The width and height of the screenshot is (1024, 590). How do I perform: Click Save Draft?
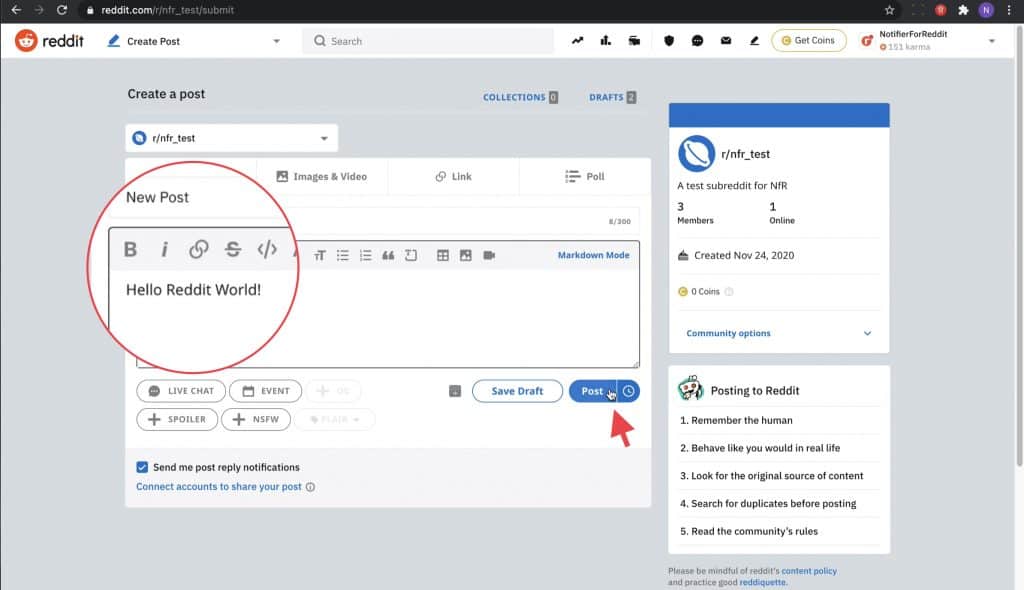(x=517, y=391)
